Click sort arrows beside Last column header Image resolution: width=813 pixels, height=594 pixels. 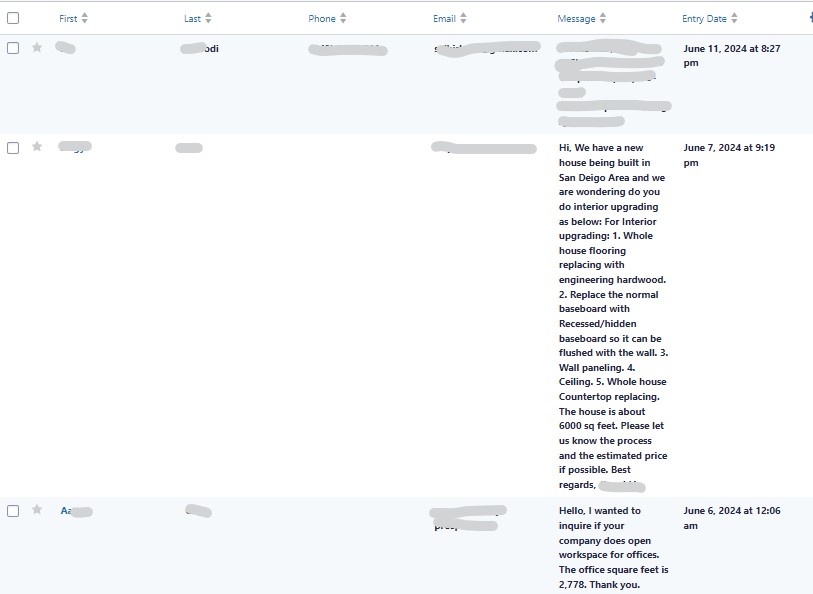(x=208, y=18)
